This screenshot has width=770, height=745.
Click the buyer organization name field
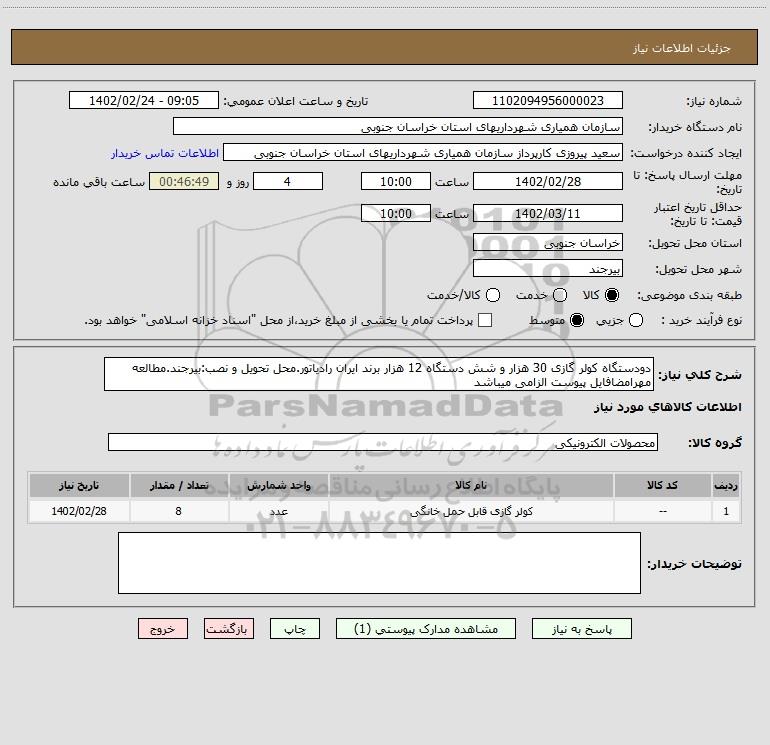tap(398, 126)
